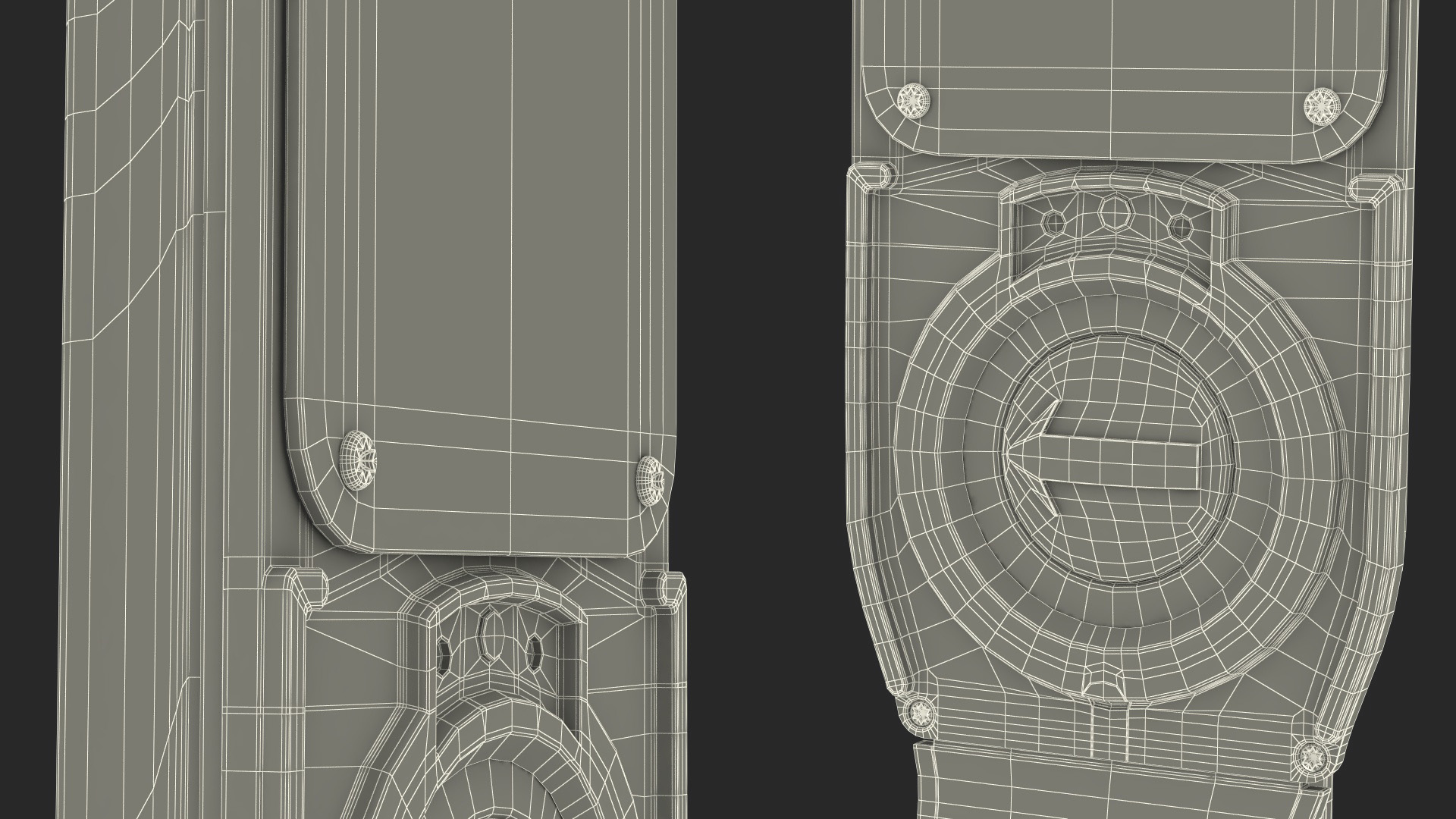The image size is (1456, 819).
Task: Select the upper-right screw on the right-hand model view
Action: 1323,106
